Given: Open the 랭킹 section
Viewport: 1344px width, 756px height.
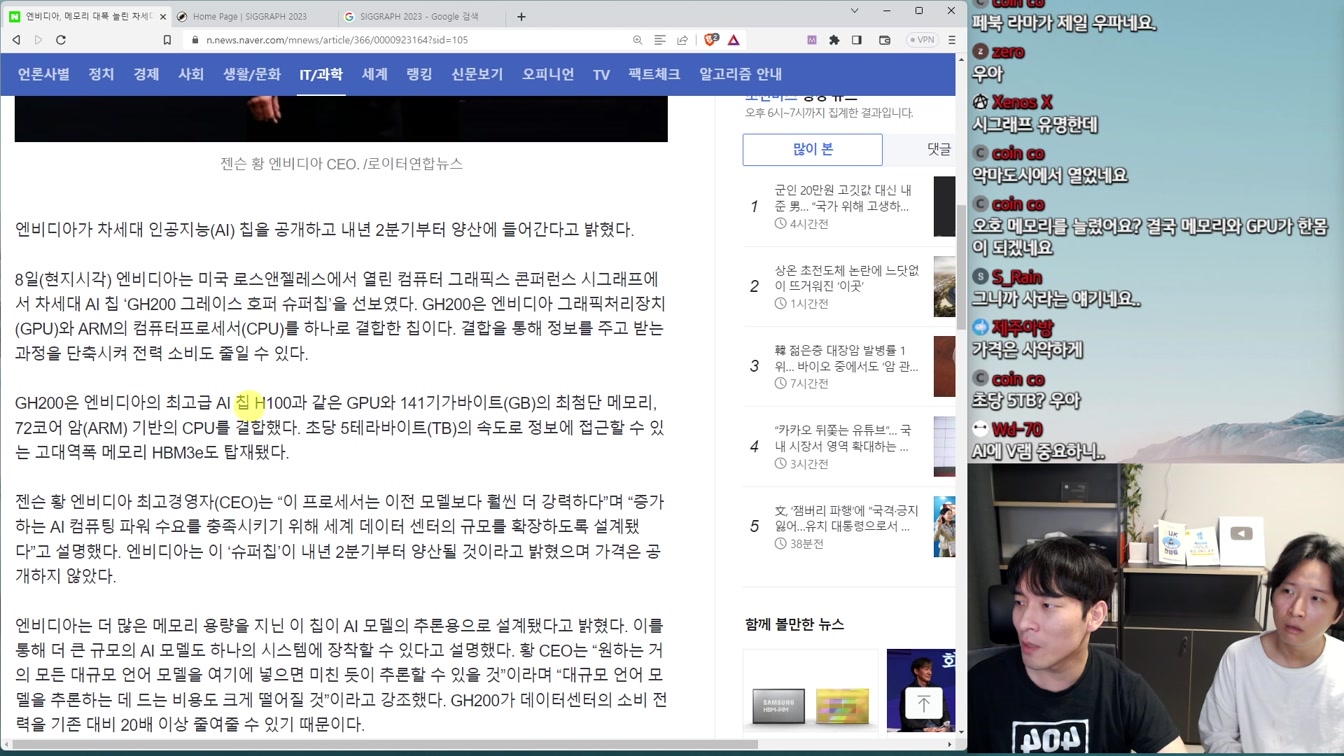Looking at the screenshot, I should 419,74.
